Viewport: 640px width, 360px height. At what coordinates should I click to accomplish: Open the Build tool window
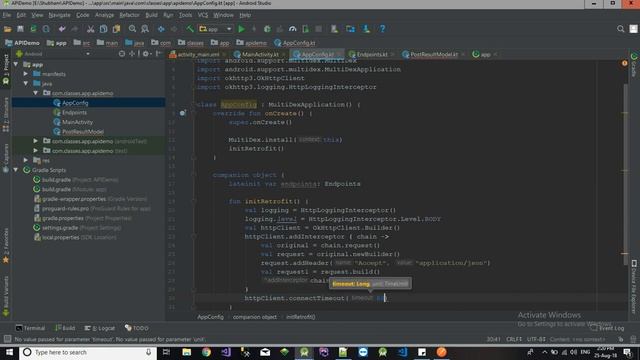(65, 328)
